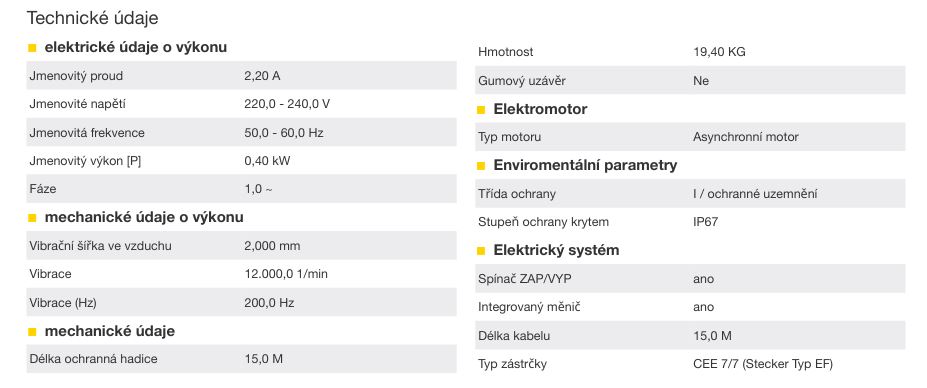Image resolution: width=927 pixels, height=388 pixels.
Task: Click the Fáze row label
Action: (x=43, y=189)
